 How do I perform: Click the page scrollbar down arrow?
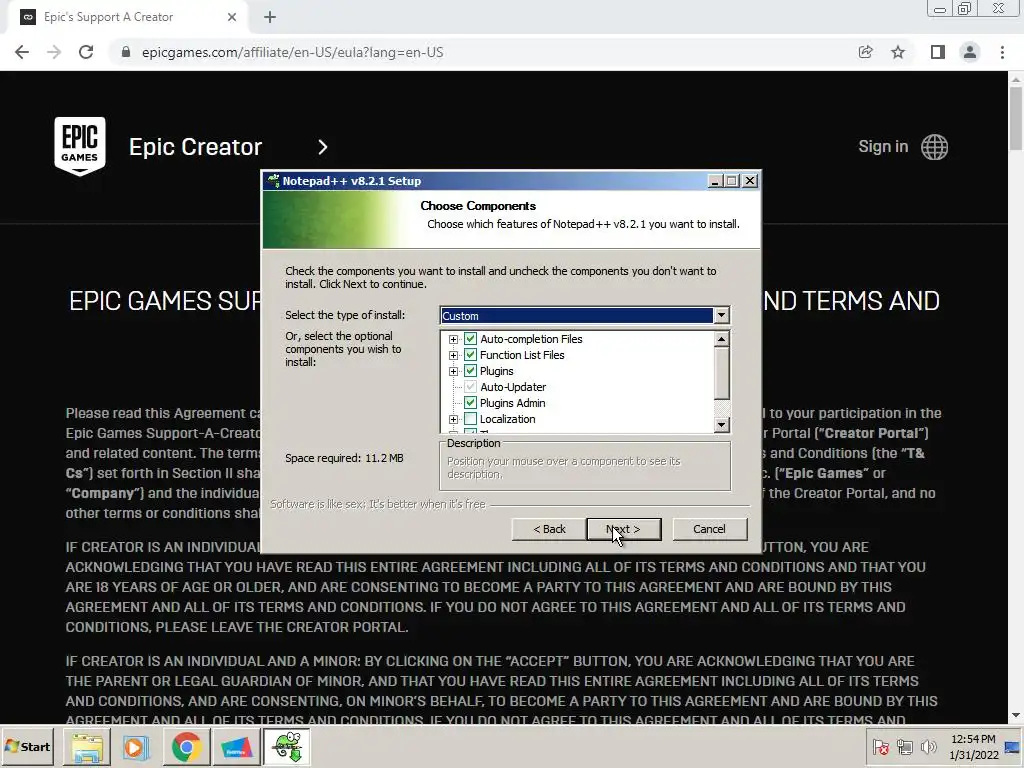click(x=1016, y=716)
